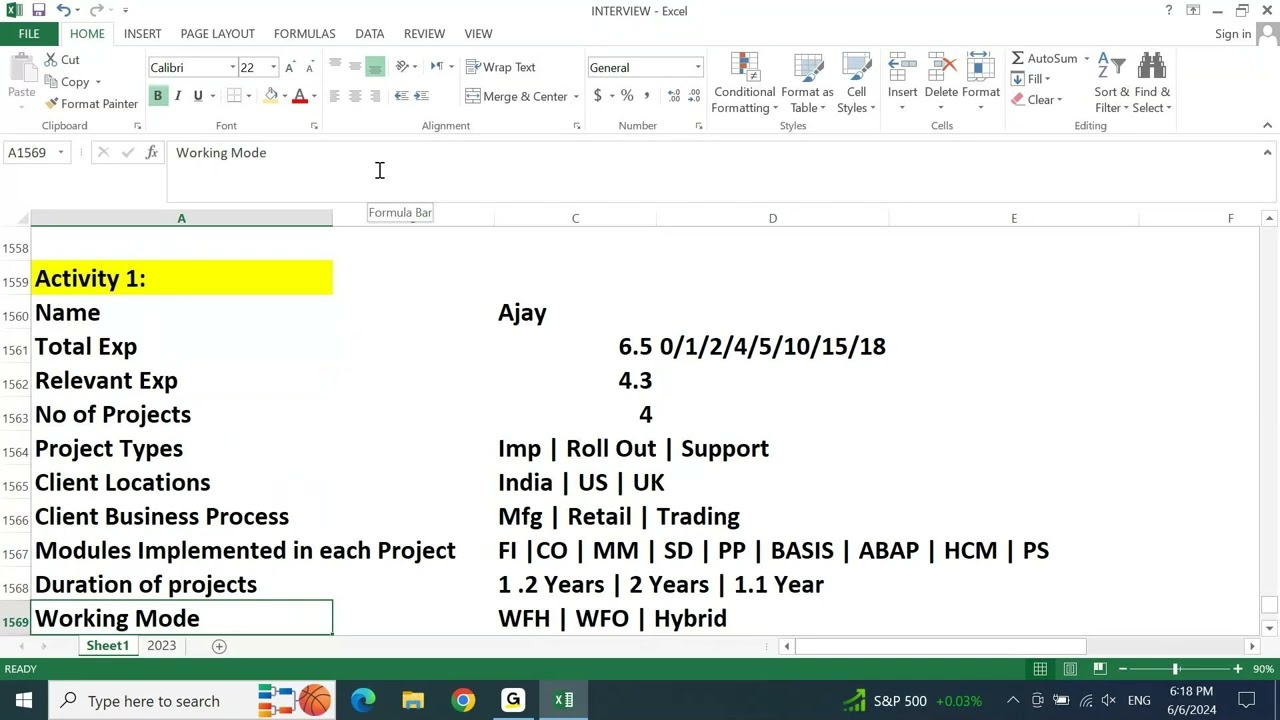Click the Name Box showing A1569

(x=27, y=153)
